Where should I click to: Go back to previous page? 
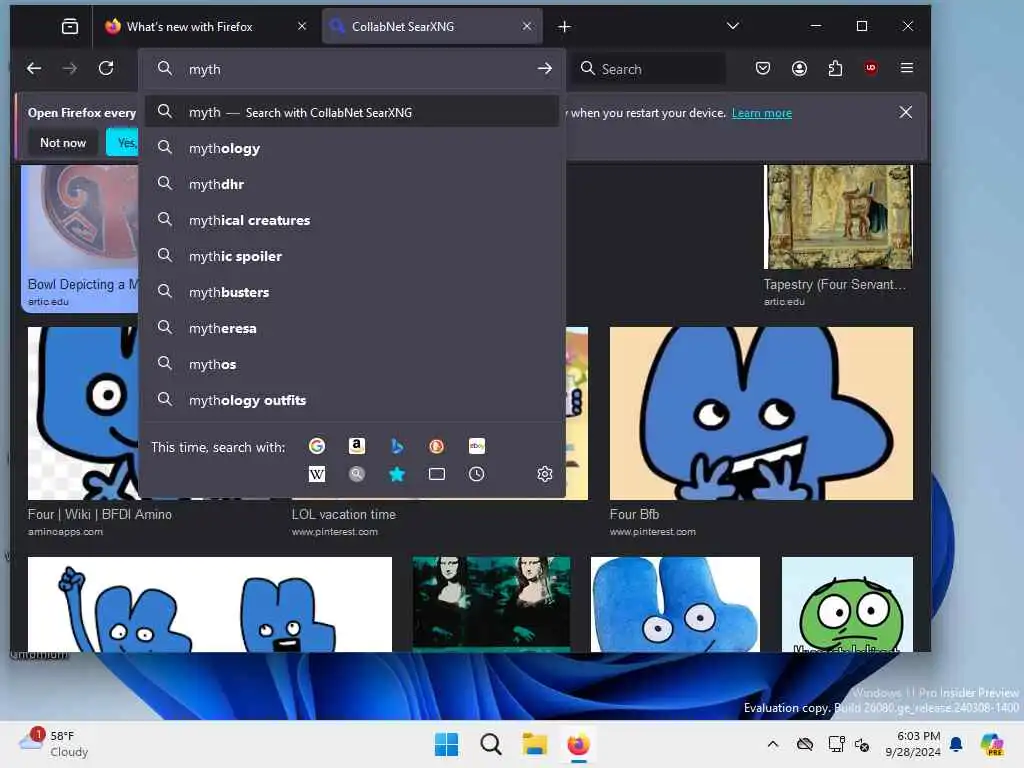point(34,68)
